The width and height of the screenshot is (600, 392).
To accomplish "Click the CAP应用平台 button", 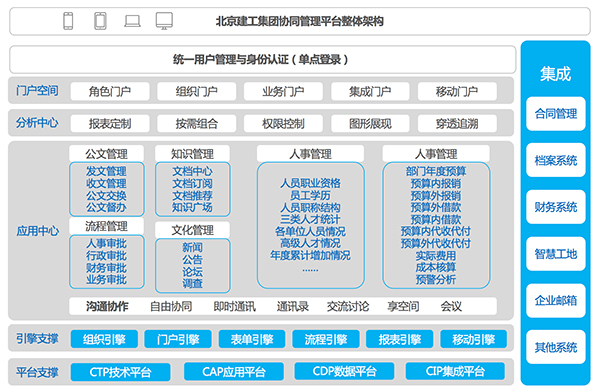I will pos(234,372).
